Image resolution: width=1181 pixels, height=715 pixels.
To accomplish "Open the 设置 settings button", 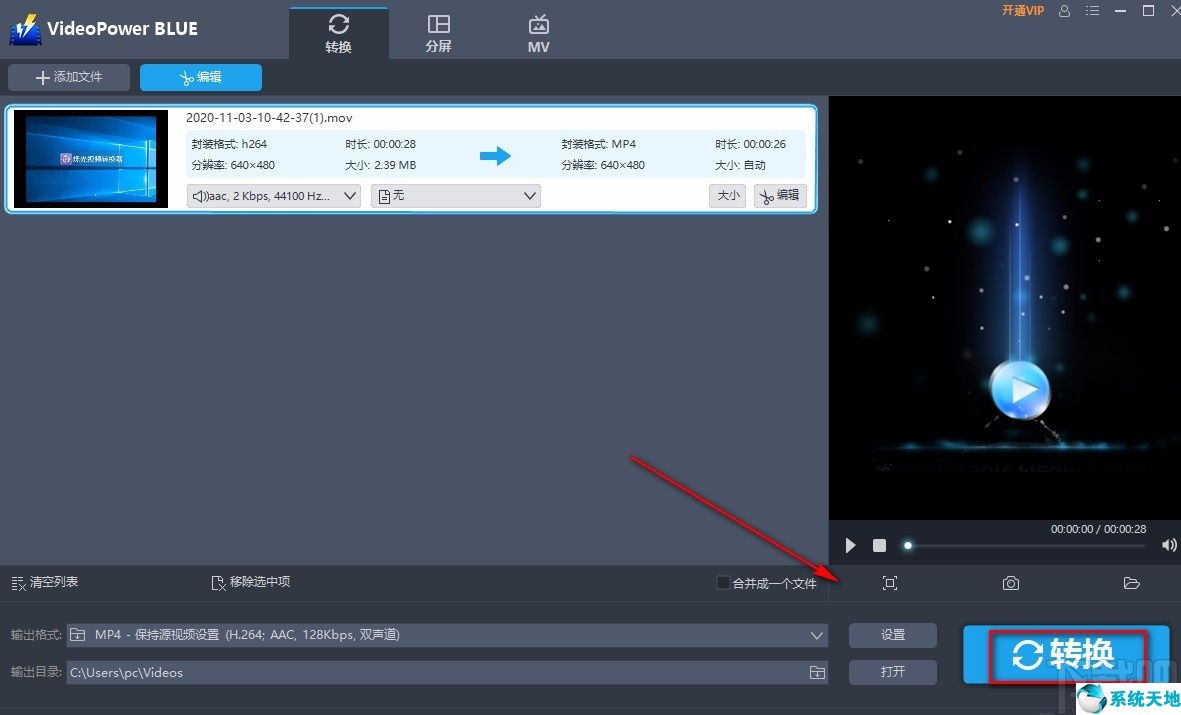I will click(892, 634).
